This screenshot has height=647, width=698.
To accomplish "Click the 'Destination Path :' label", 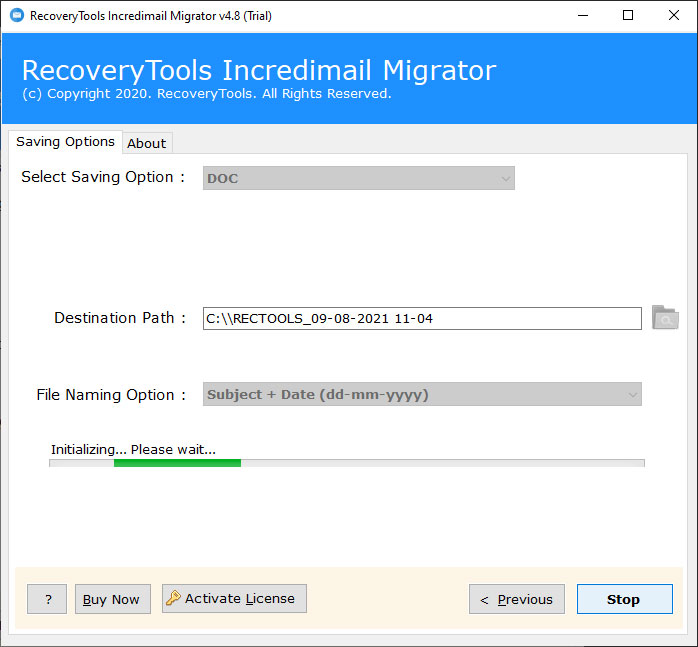I will (x=120, y=317).
